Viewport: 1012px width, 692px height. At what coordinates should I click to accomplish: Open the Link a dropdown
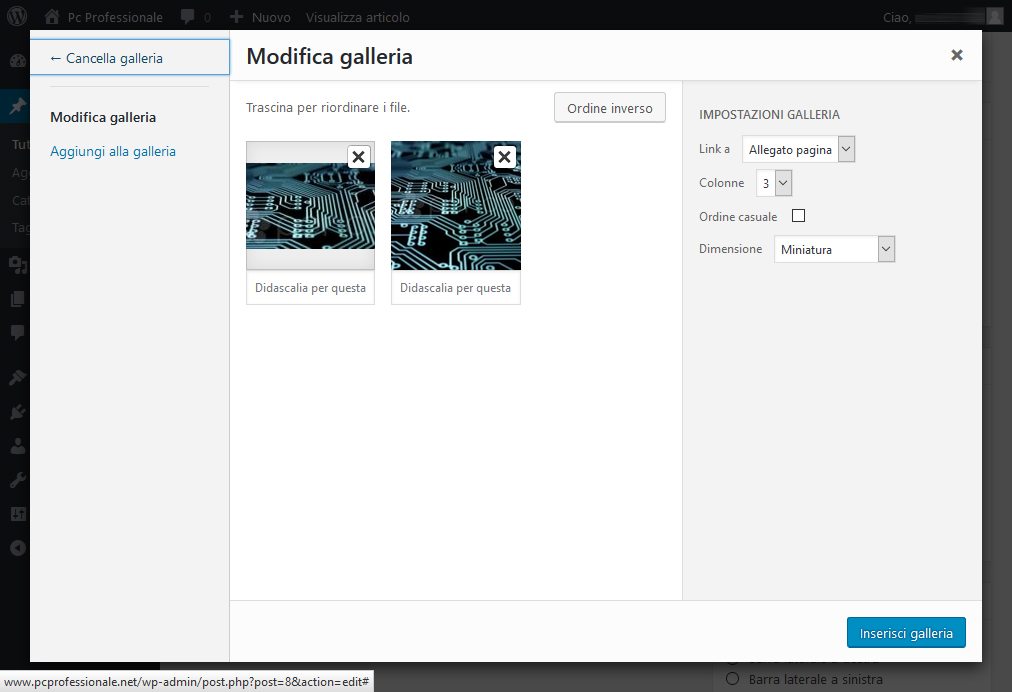point(799,149)
